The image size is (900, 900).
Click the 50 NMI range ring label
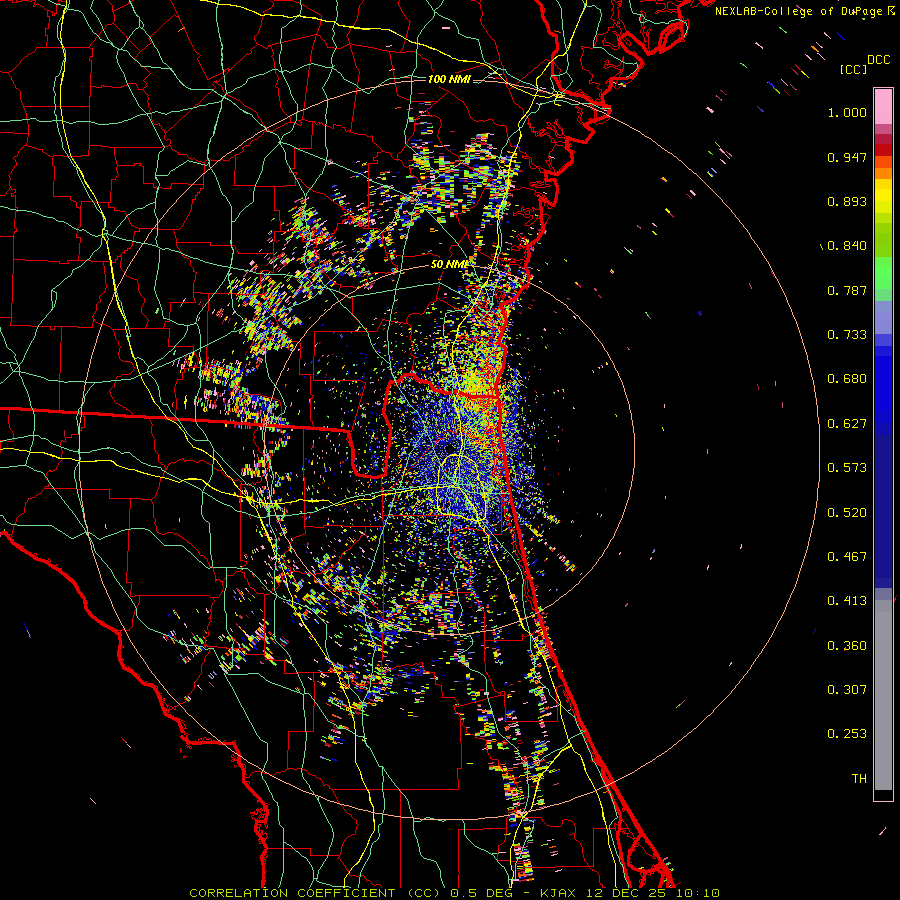[449, 265]
